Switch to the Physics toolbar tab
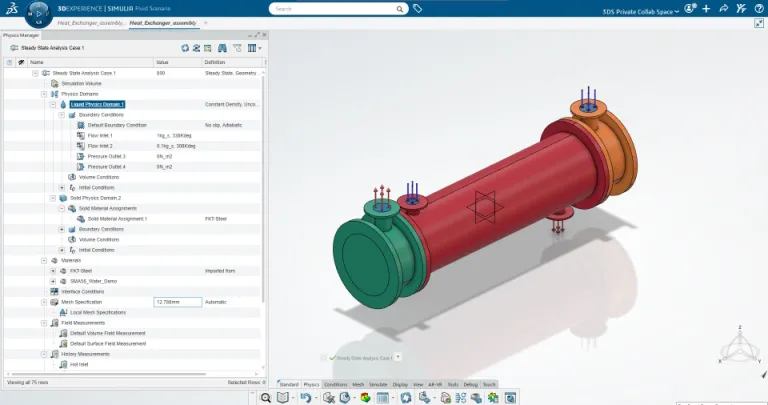The image size is (768, 405). click(311, 384)
